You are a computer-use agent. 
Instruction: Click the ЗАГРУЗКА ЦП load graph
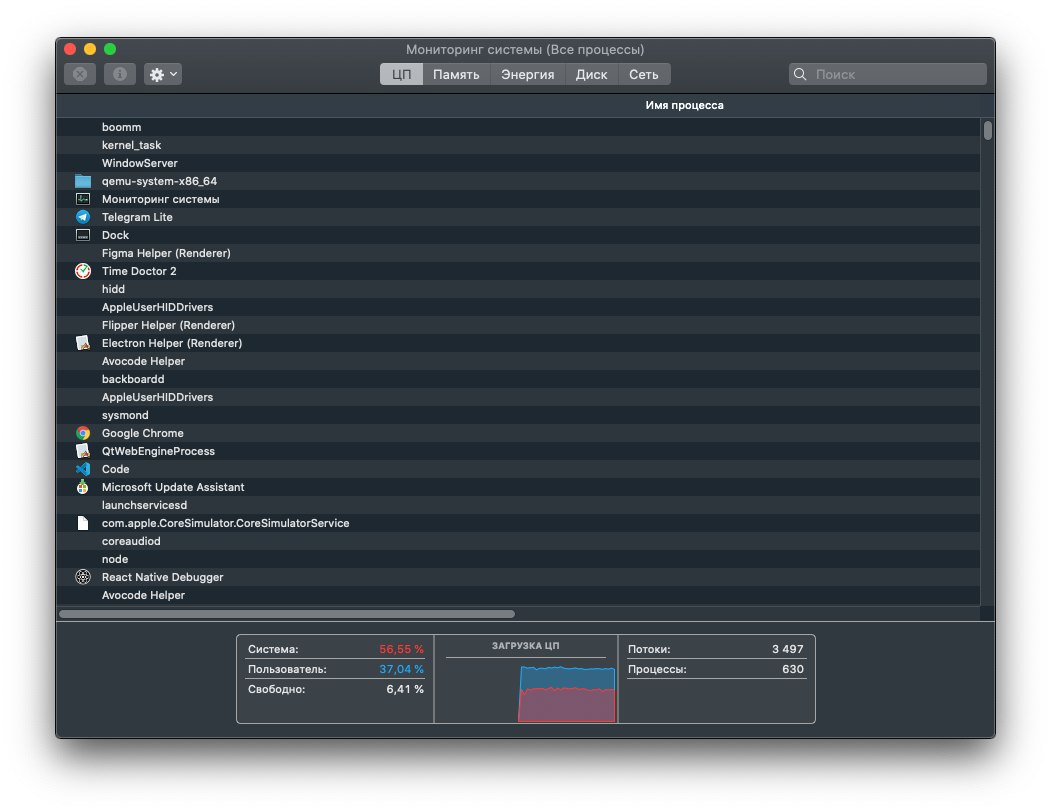[x=567, y=693]
